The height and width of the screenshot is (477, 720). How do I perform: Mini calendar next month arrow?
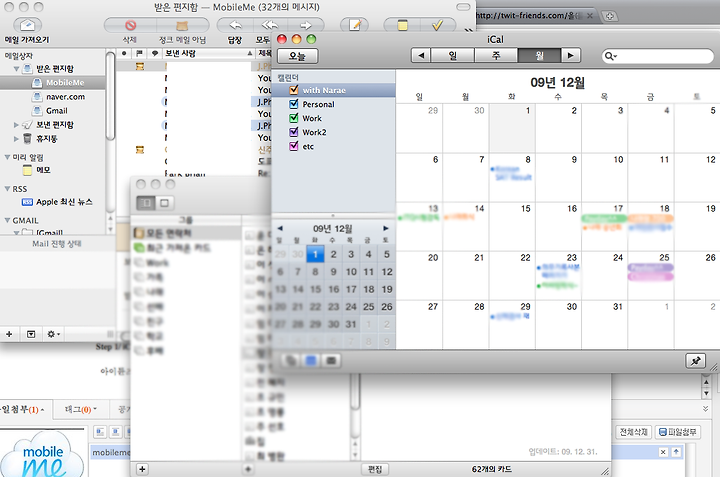pos(386,228)
